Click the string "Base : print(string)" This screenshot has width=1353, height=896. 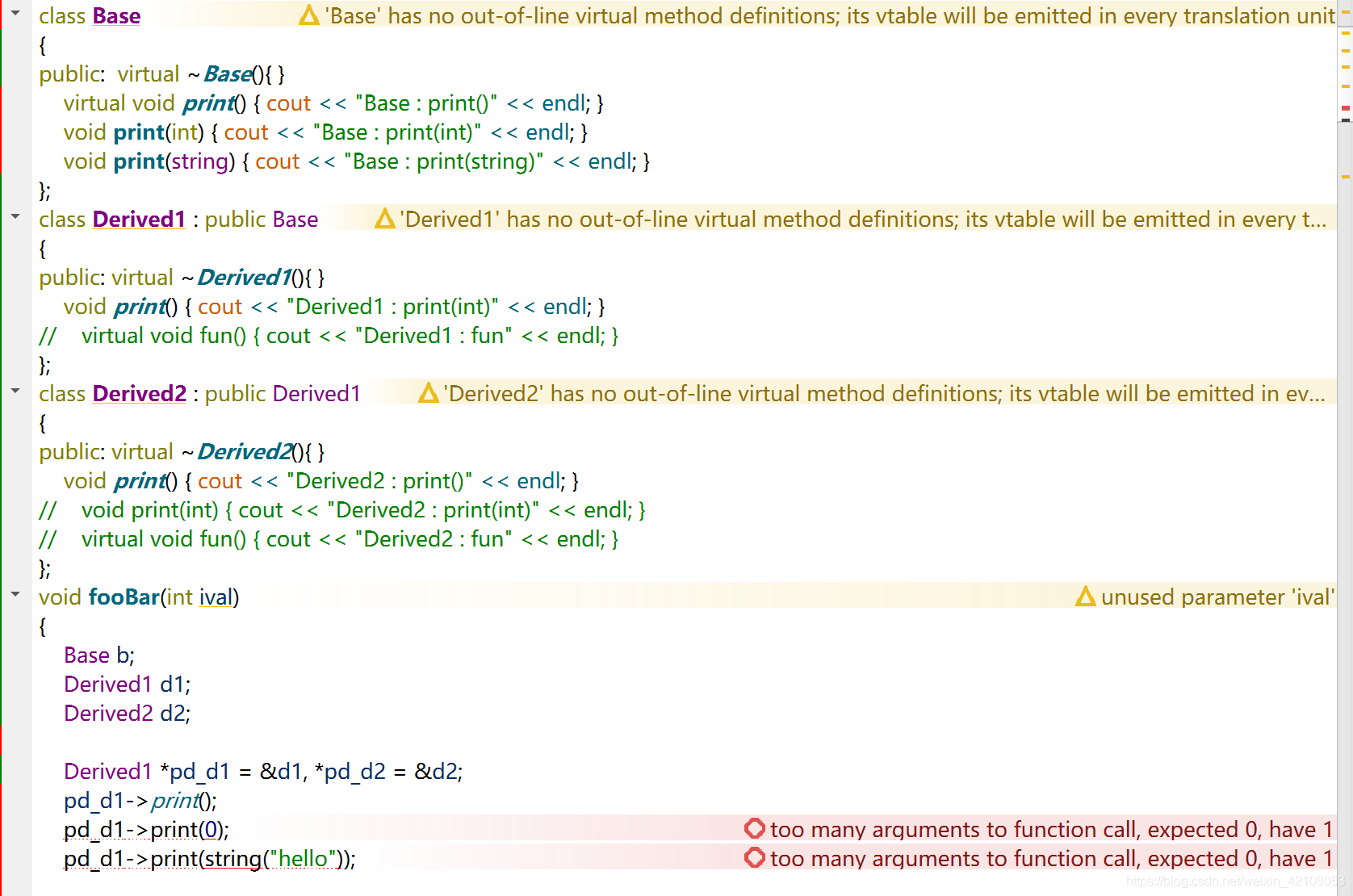pyautogui.click(x=444, y=161)
